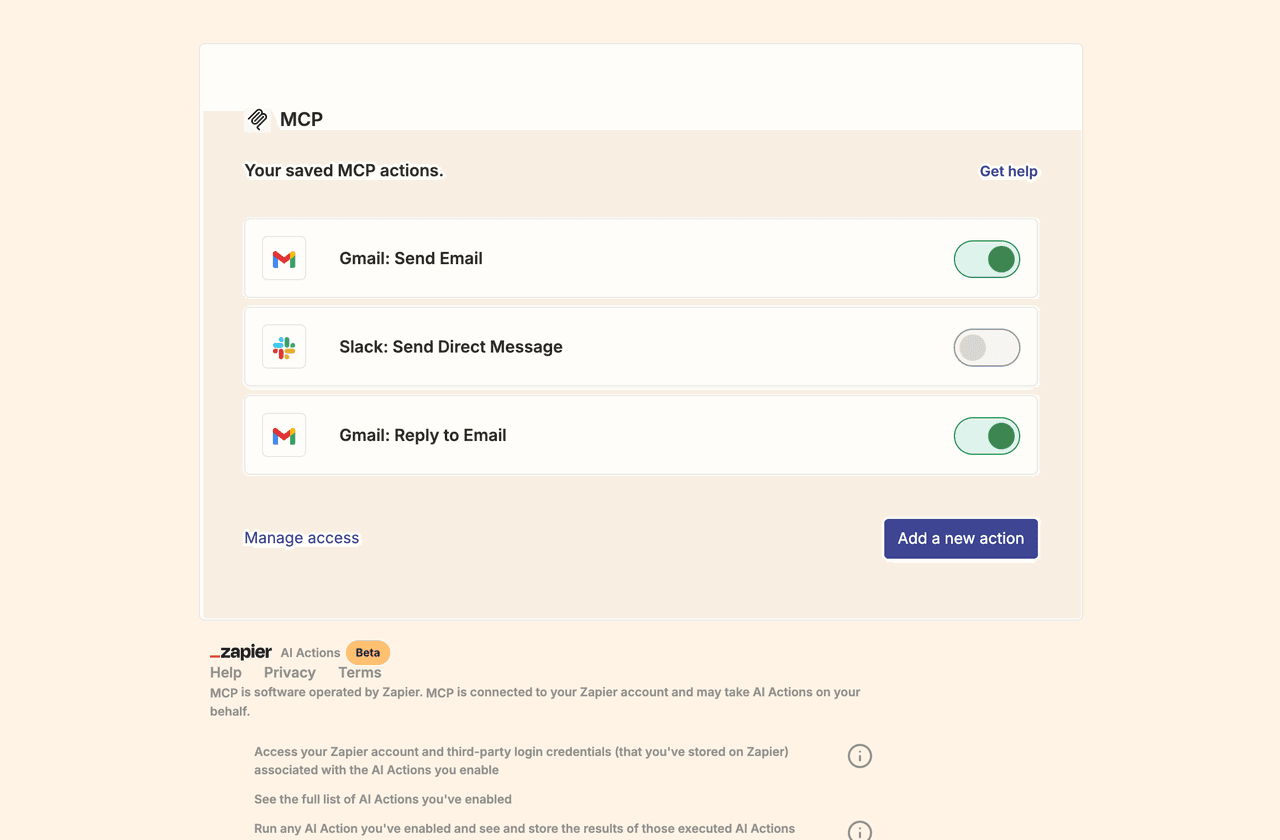The width and height of the screenshot is (1280, 840).
Task: Click the Manage access link
Action: pyautogui.click(x=302, y=538)
